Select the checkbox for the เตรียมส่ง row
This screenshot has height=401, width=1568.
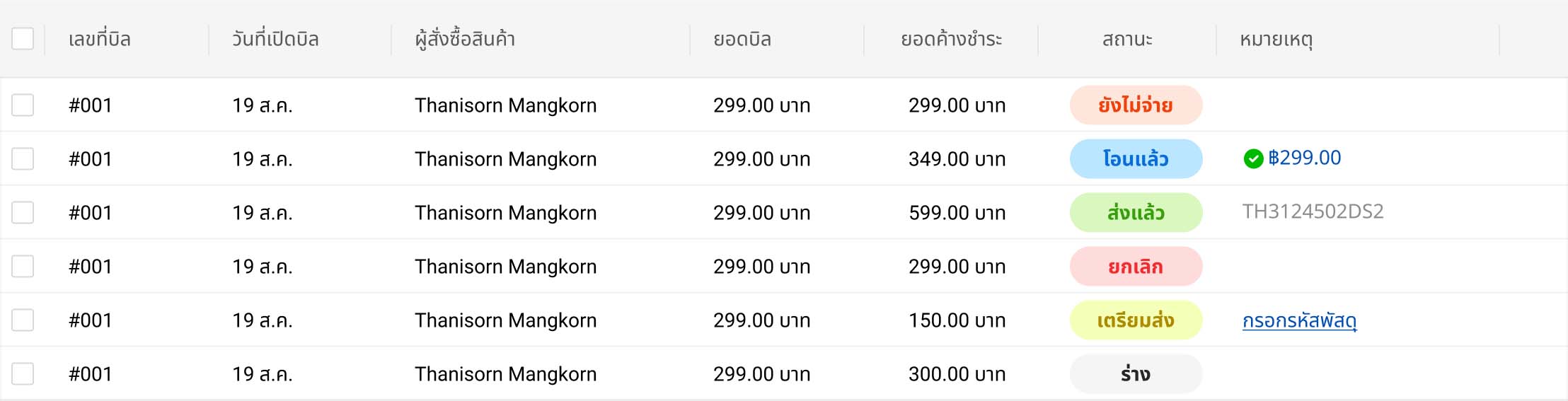point(23,320)
